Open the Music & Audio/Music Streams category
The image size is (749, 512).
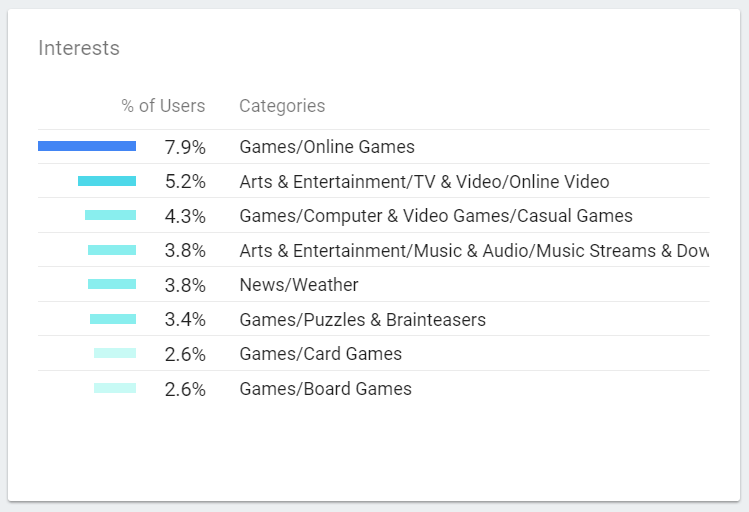[474, 251]
